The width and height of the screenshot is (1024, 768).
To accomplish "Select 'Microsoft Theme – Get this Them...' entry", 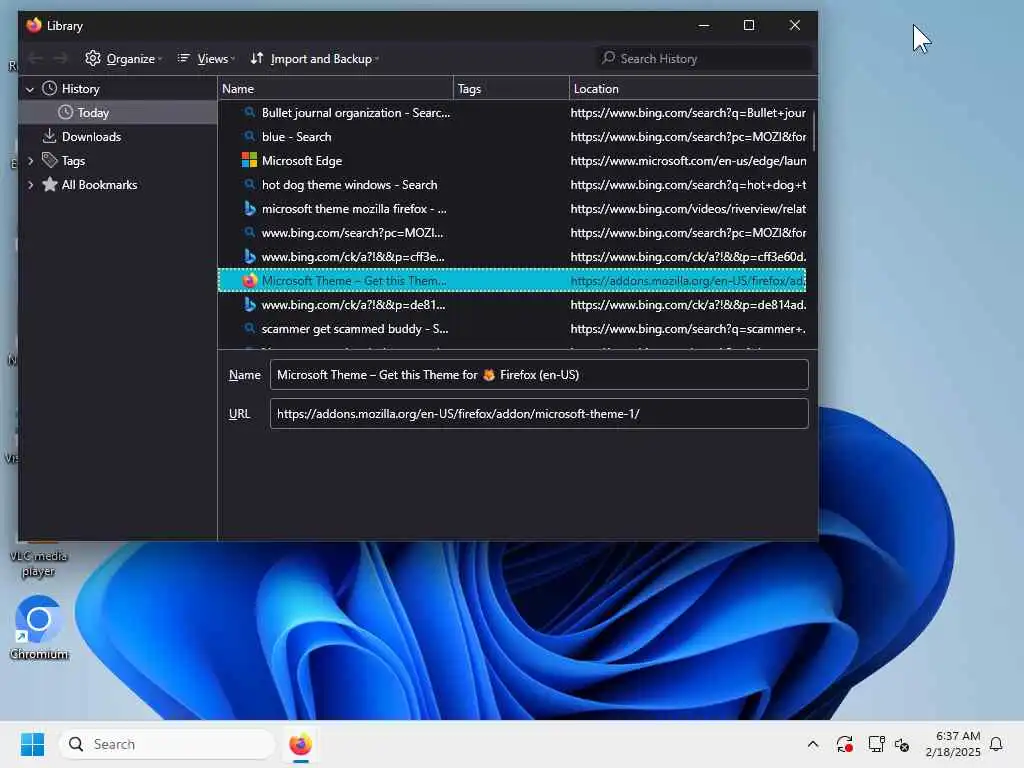I will [512, 281].
